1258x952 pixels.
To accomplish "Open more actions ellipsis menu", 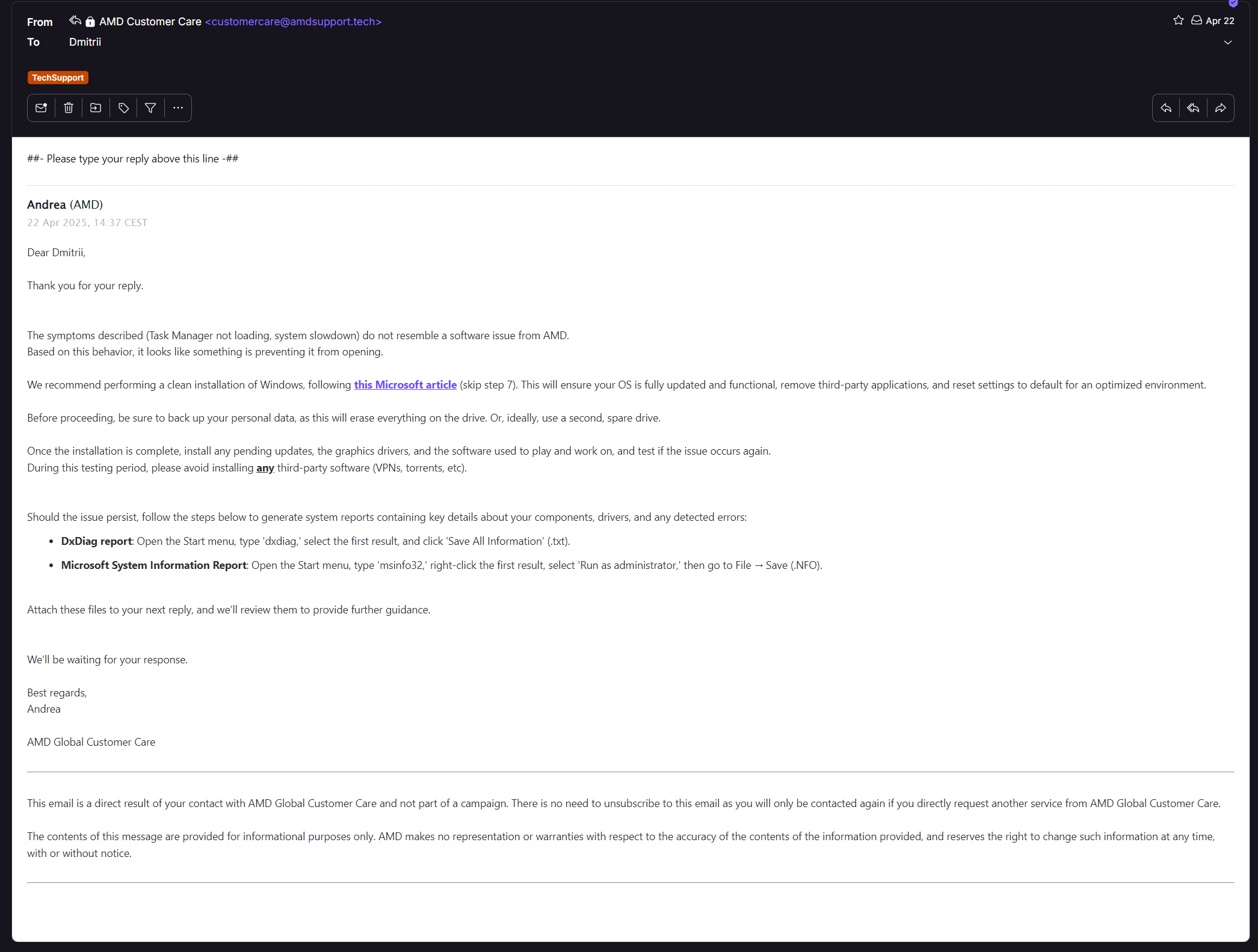I will point(178,108).
